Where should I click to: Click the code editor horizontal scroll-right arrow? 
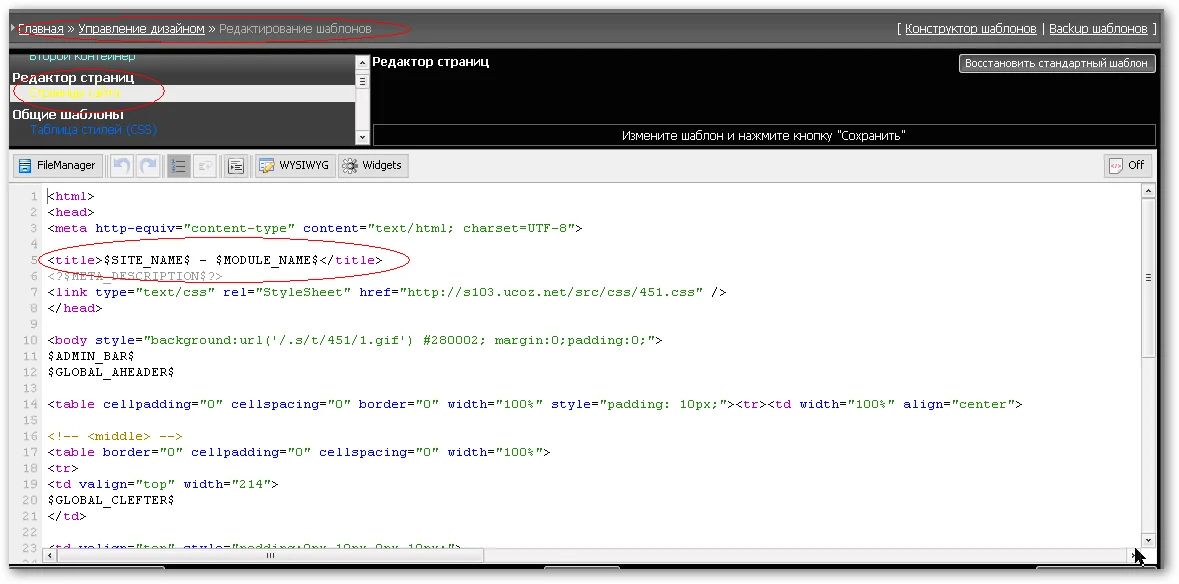click(1135, 555)
